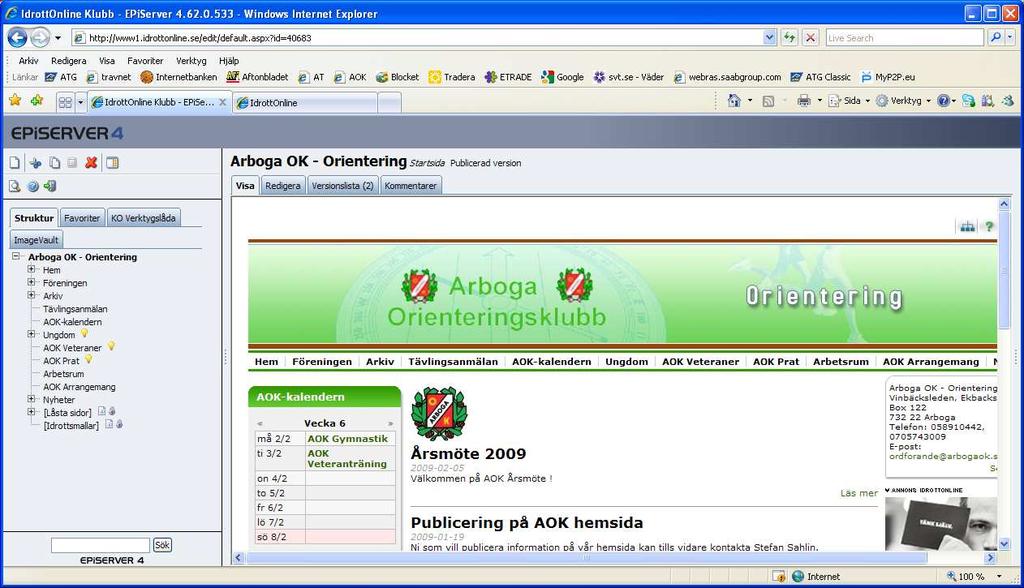Viewport: 1024px width, 588px height.
Task: Click the lightbulb icon beside Ungdom
Action: coord(84,333)
